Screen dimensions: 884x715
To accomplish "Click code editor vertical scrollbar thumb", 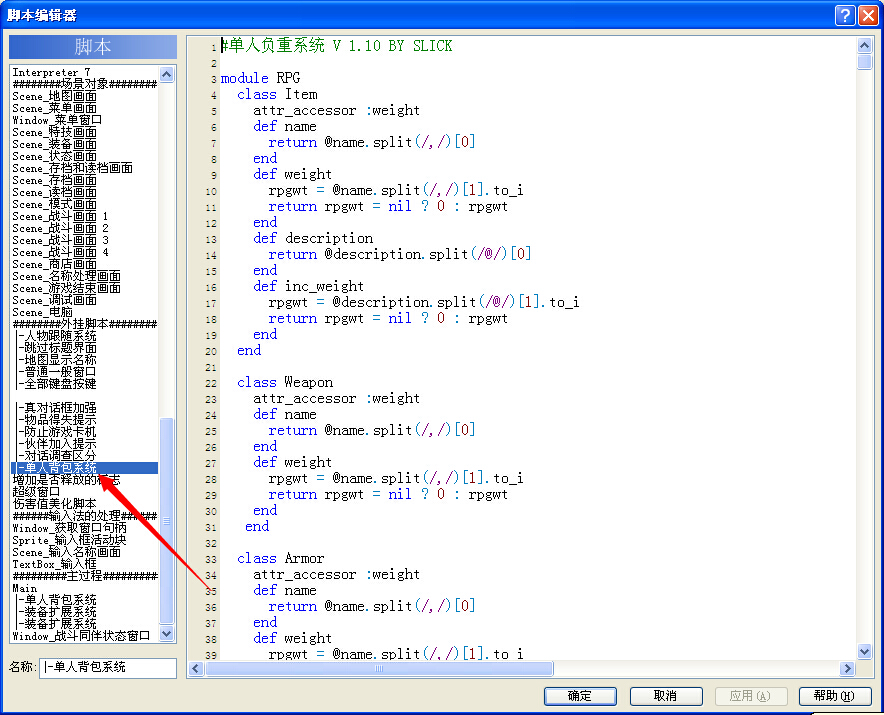I will pos(864,61).
